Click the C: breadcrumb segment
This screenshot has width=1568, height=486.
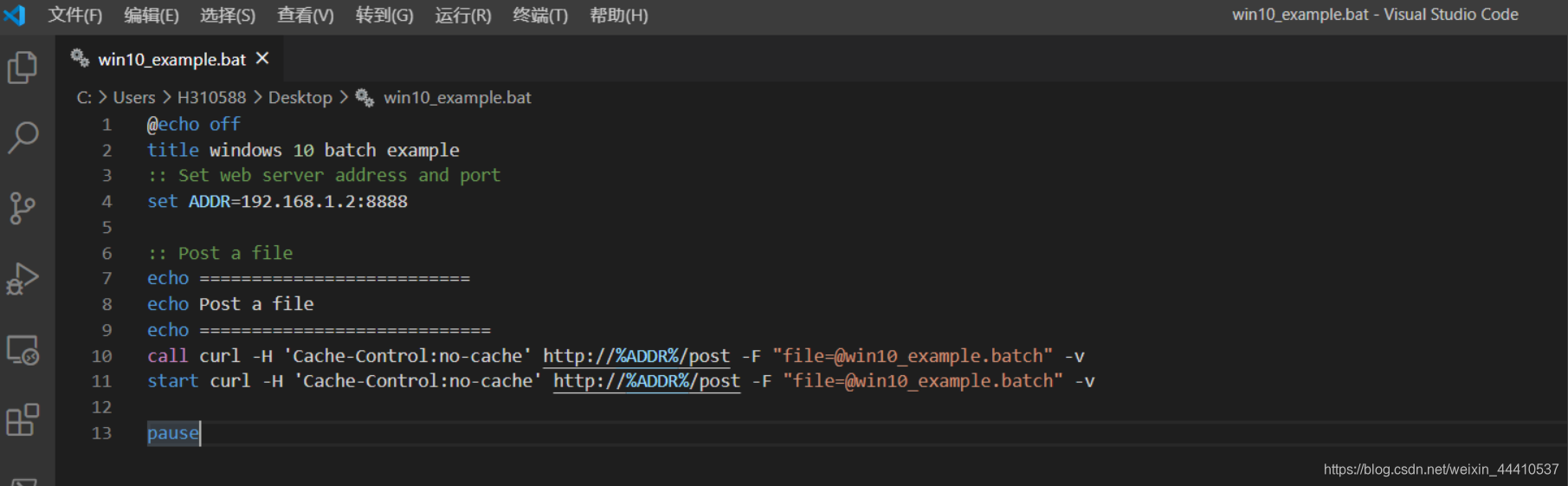(84, 98)
